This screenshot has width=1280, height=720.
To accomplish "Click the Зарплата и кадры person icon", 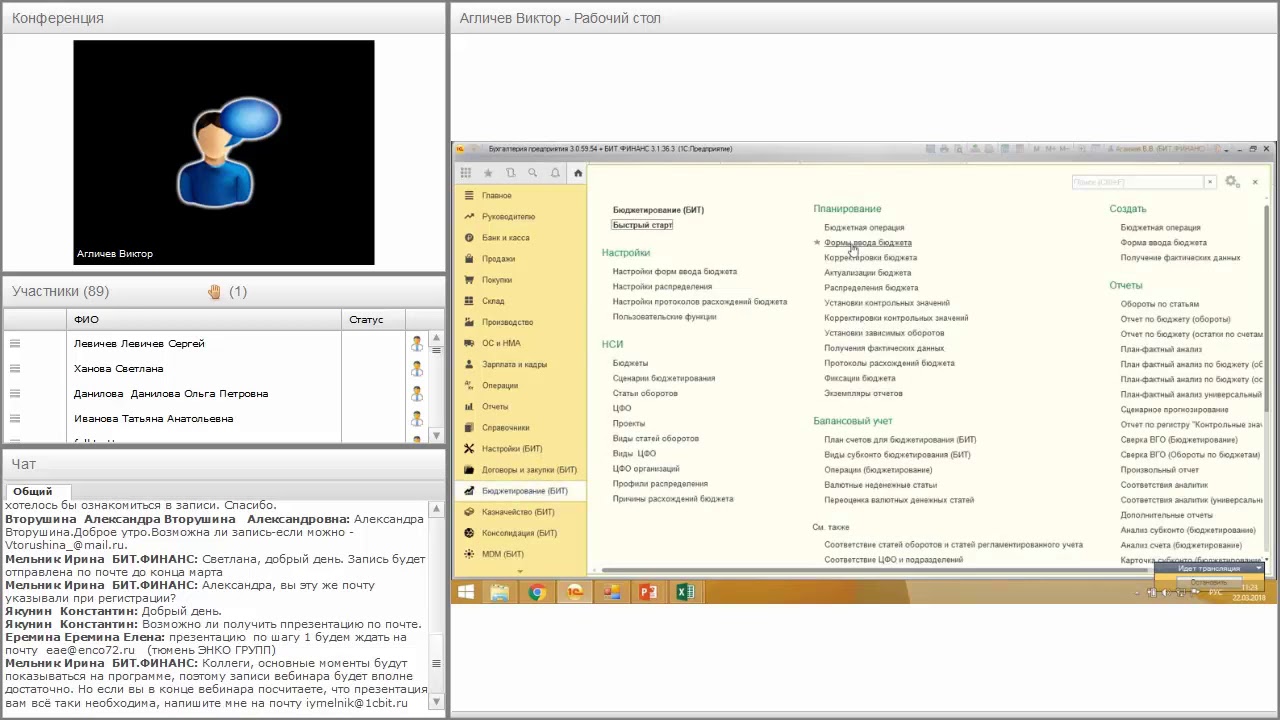I will coord(469,364).
